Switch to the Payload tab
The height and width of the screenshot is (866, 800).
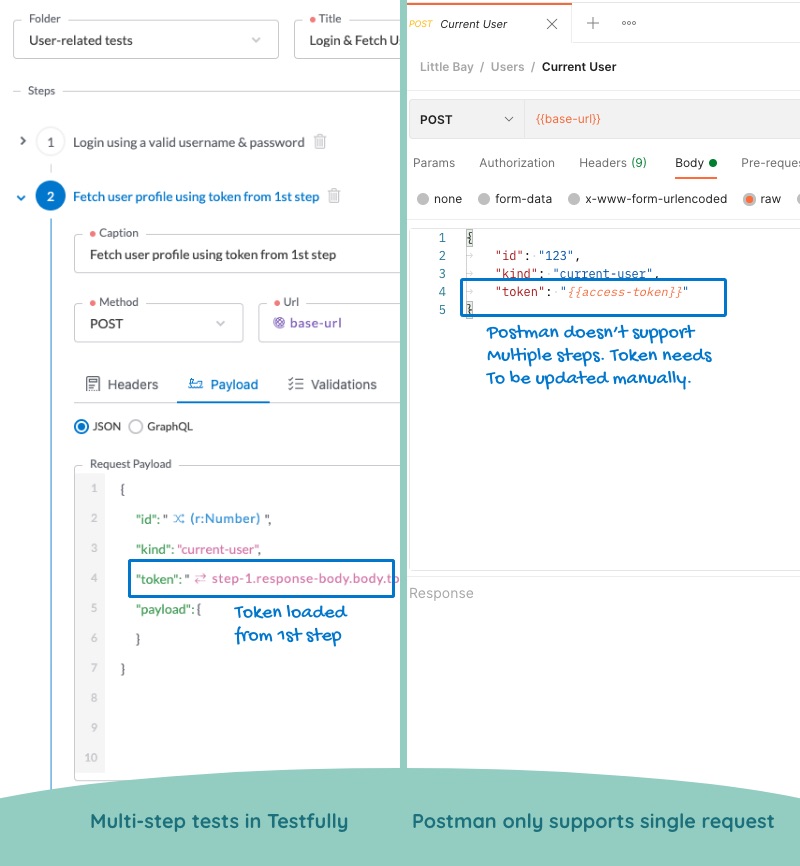point(223,384)
